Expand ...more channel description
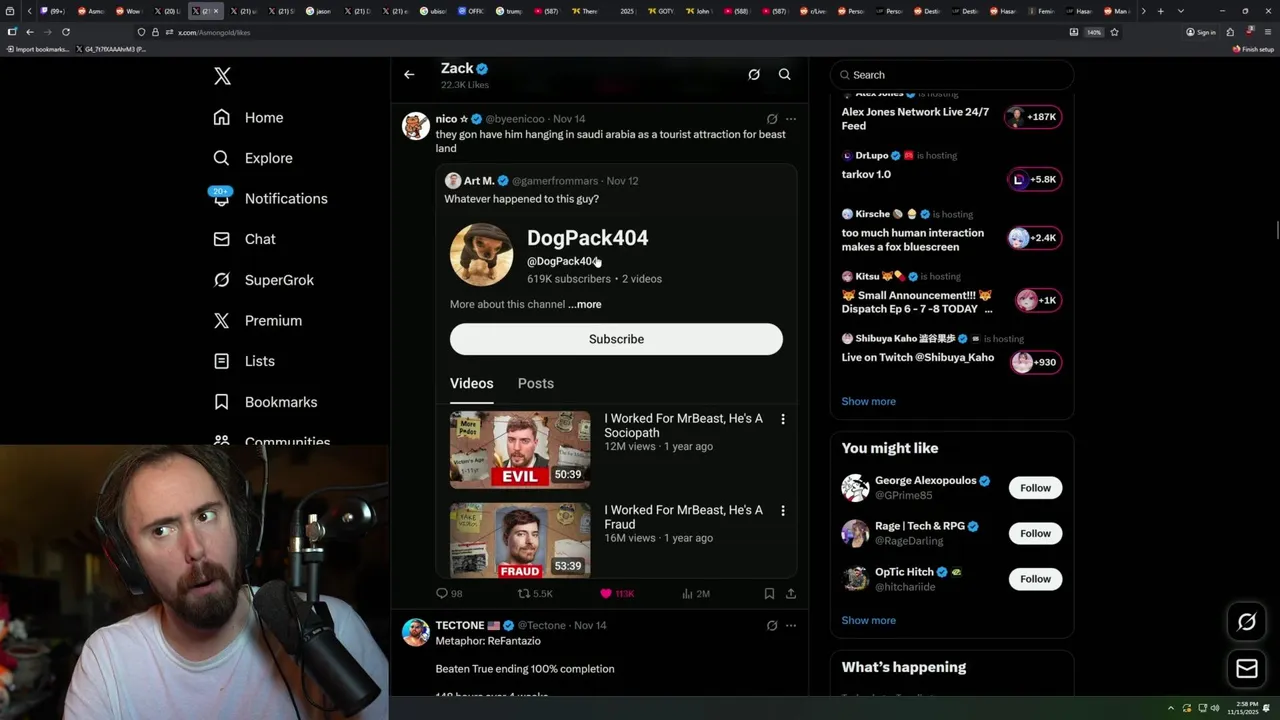This screenshot has width=1280, height=720. (585, 304)
